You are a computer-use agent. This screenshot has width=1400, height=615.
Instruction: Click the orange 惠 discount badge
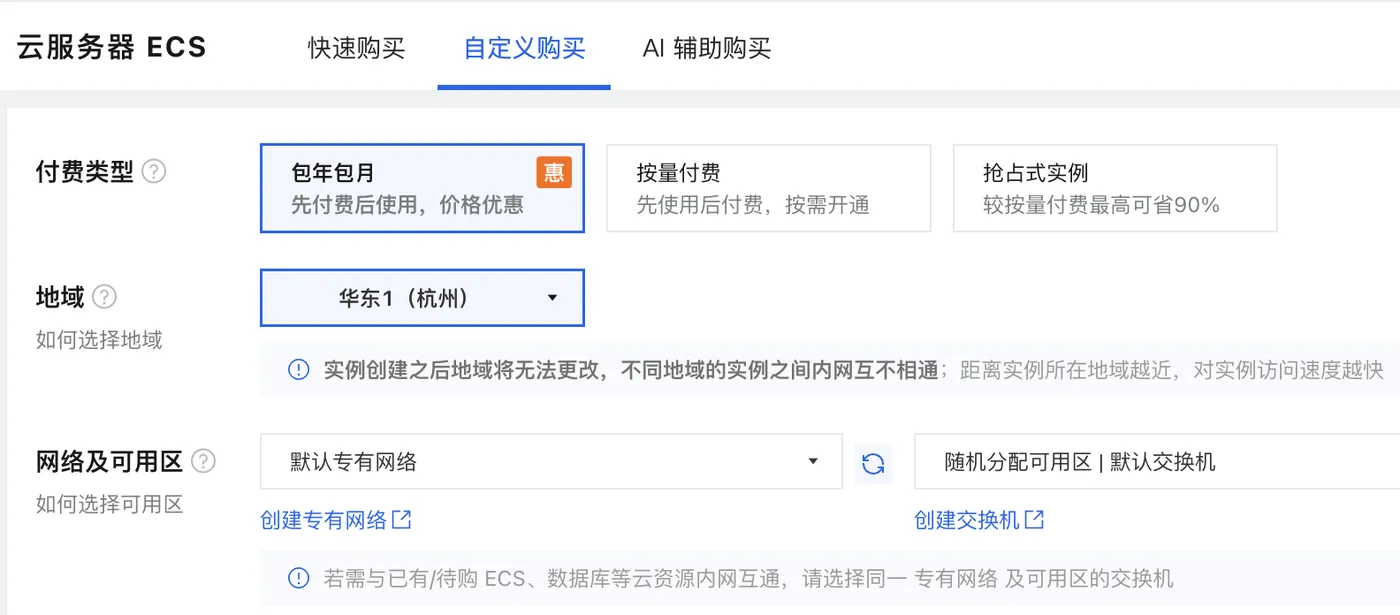(553, 172)
